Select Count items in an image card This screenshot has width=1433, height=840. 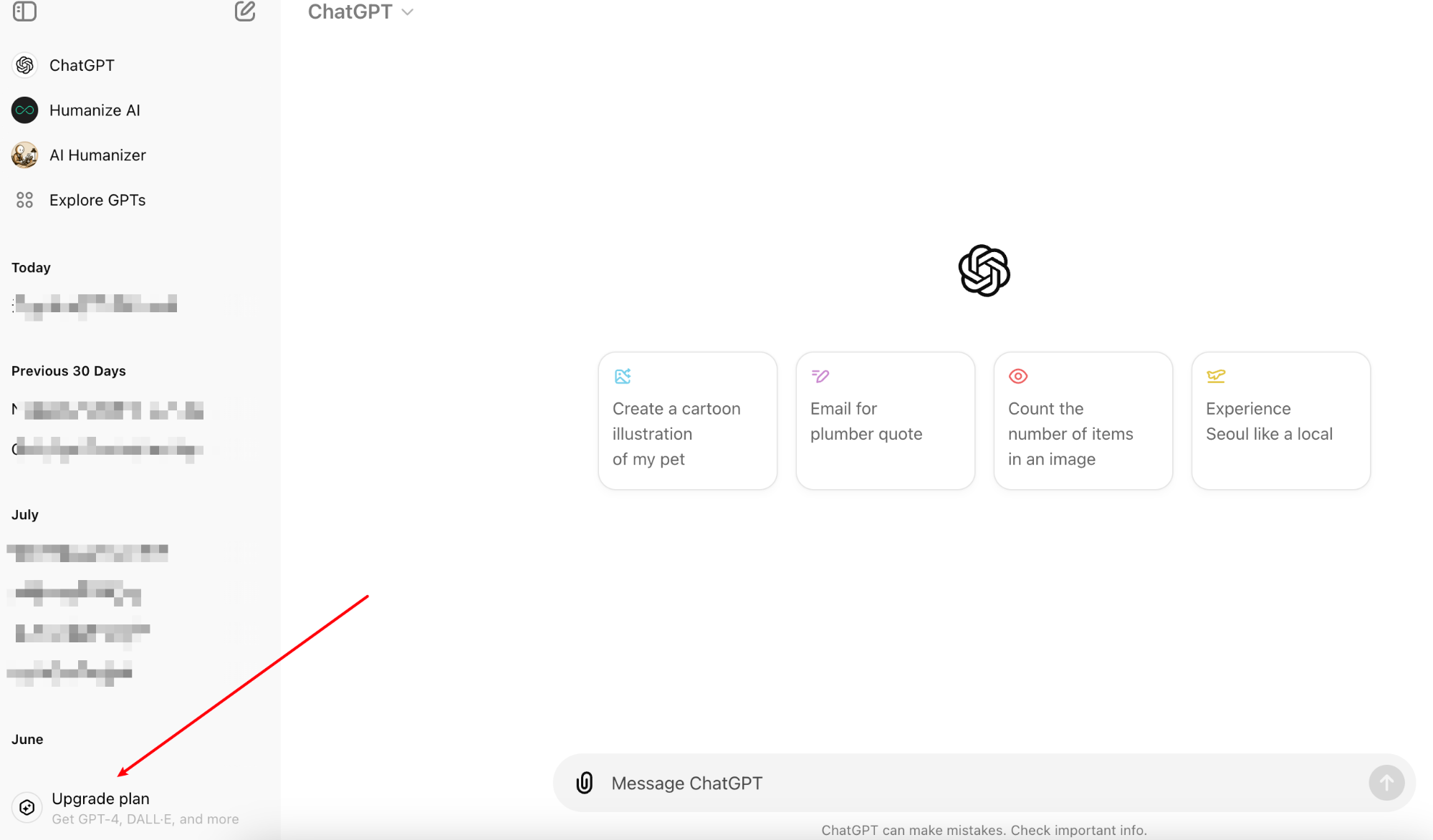(x=1083, y=420)
